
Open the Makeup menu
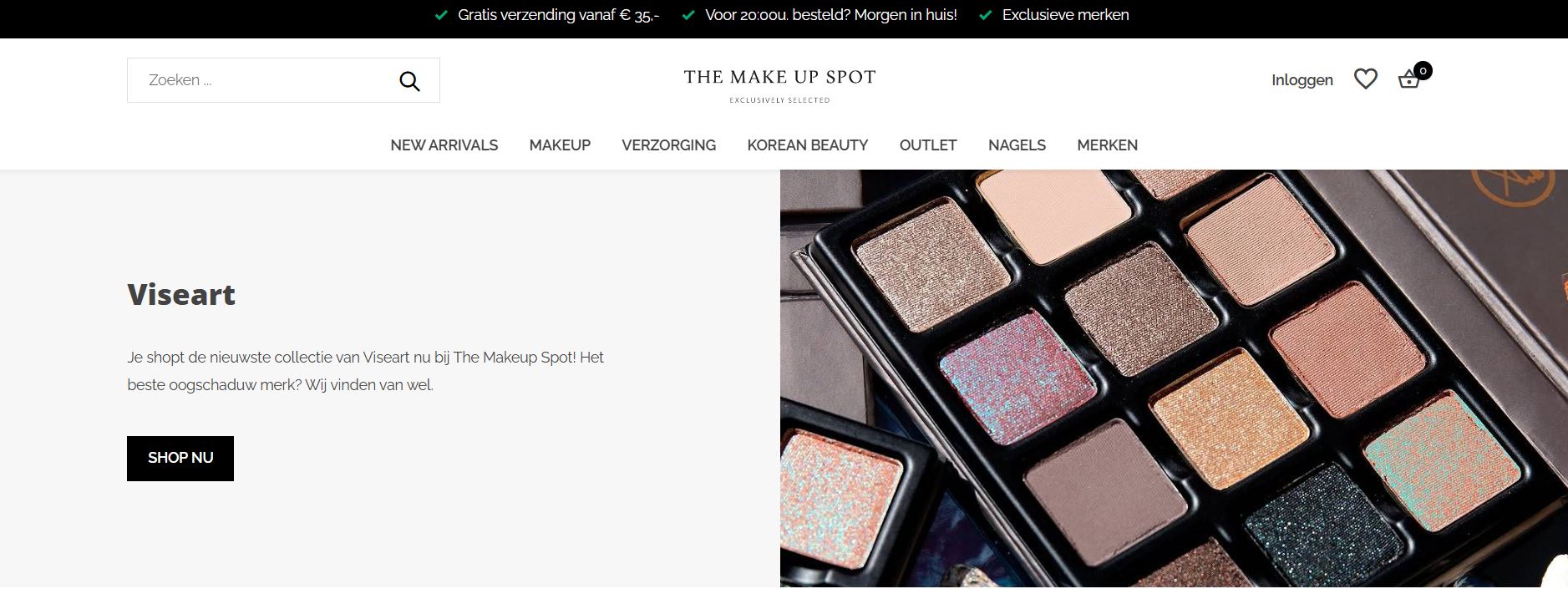pyautogui.click(x=560, y=145)
